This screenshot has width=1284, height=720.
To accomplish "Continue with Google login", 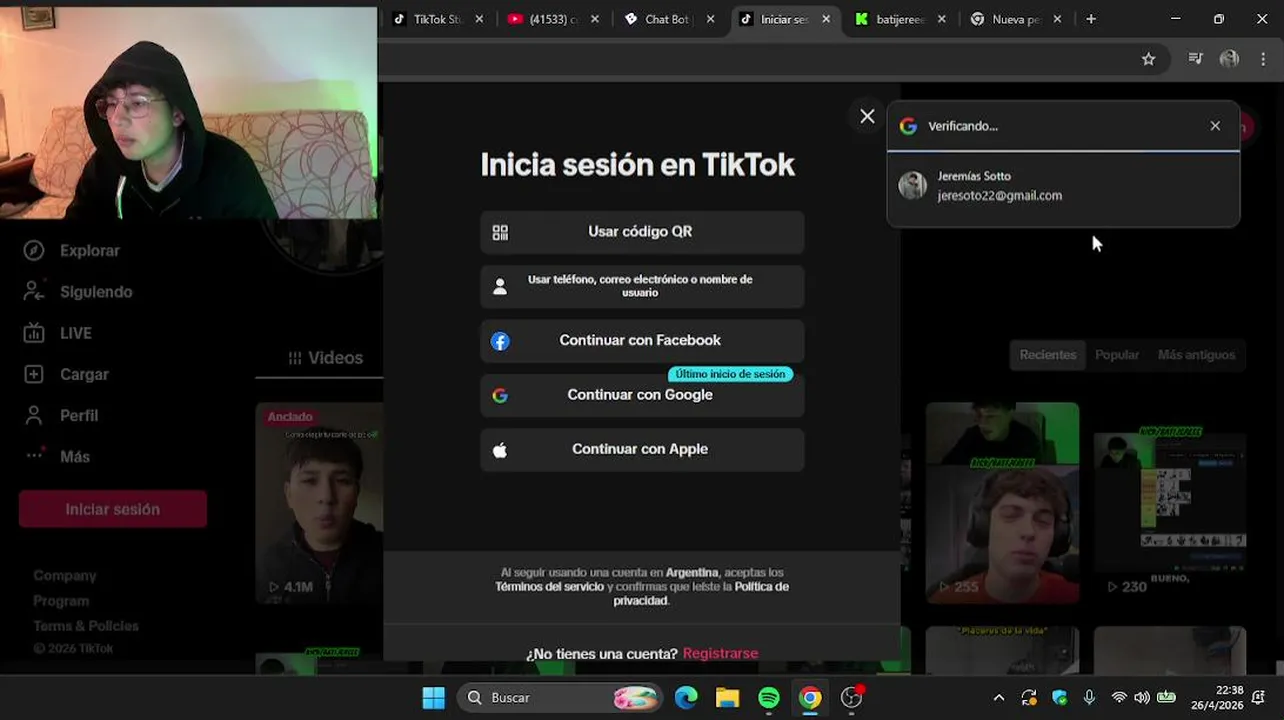I will click(642, 395).
